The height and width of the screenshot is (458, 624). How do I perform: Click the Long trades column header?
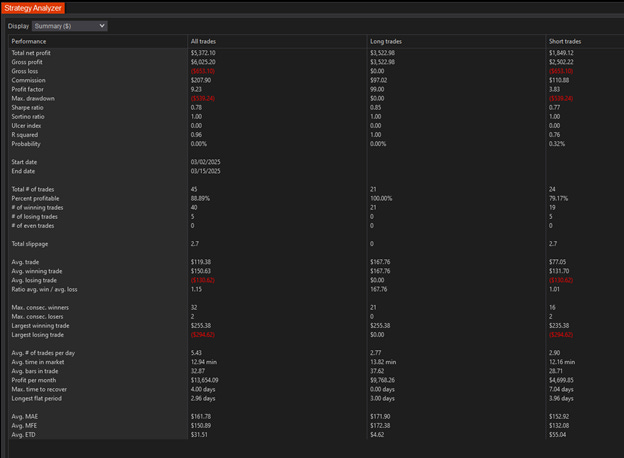[386, 41]
